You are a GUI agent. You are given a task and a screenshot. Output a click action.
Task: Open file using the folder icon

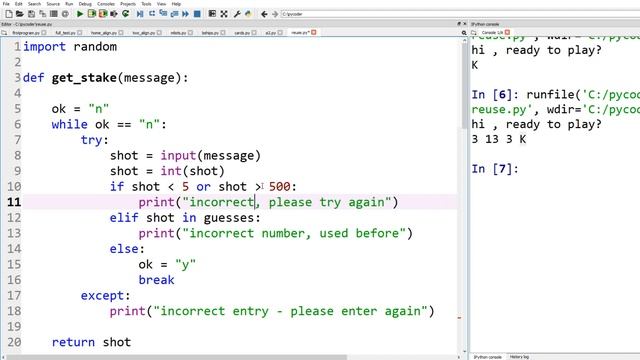click(x=20, y=14)
